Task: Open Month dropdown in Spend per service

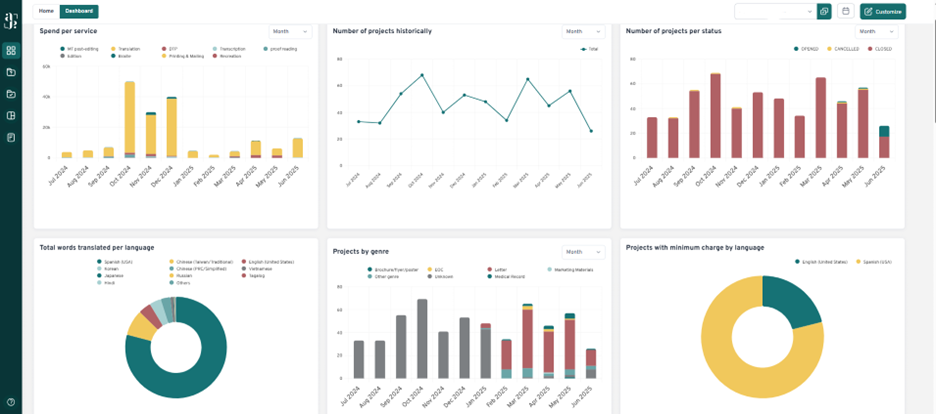Action: pos(290,31)
